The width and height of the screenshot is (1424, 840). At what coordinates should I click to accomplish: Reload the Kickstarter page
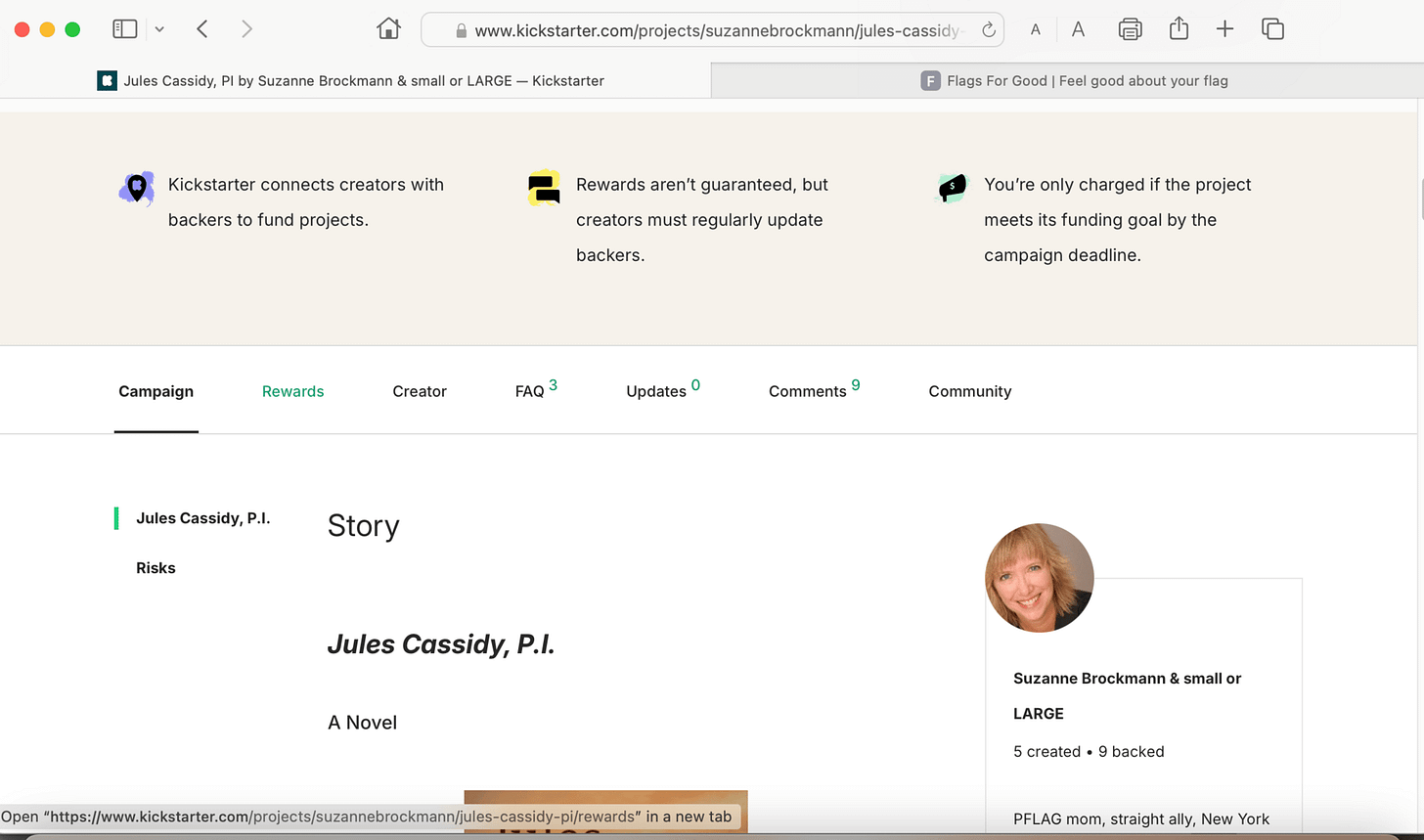987,29
